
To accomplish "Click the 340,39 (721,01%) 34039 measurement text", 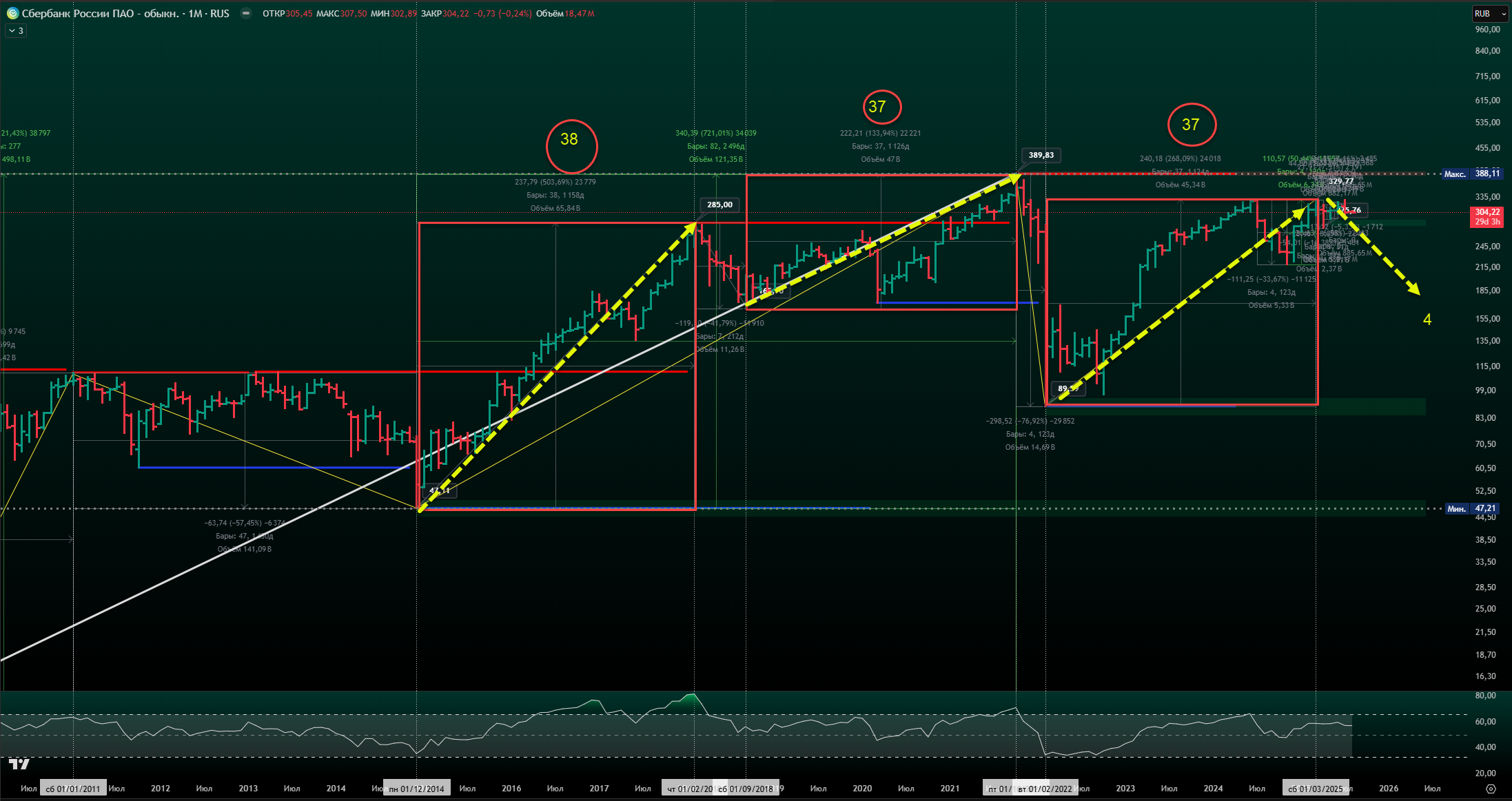I will pos(716,134).
